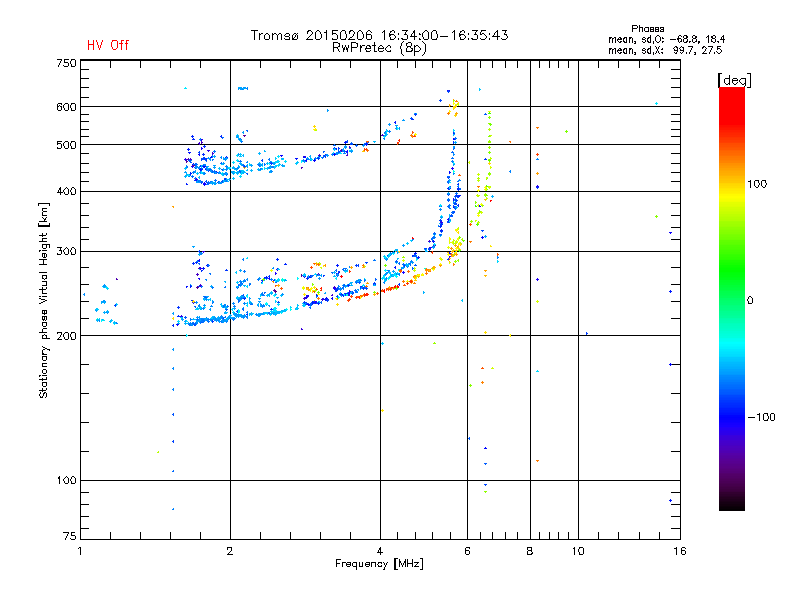Click the 'Phases' header text
Viewport: 800px width, 600px height.
[x=647, y=29]
